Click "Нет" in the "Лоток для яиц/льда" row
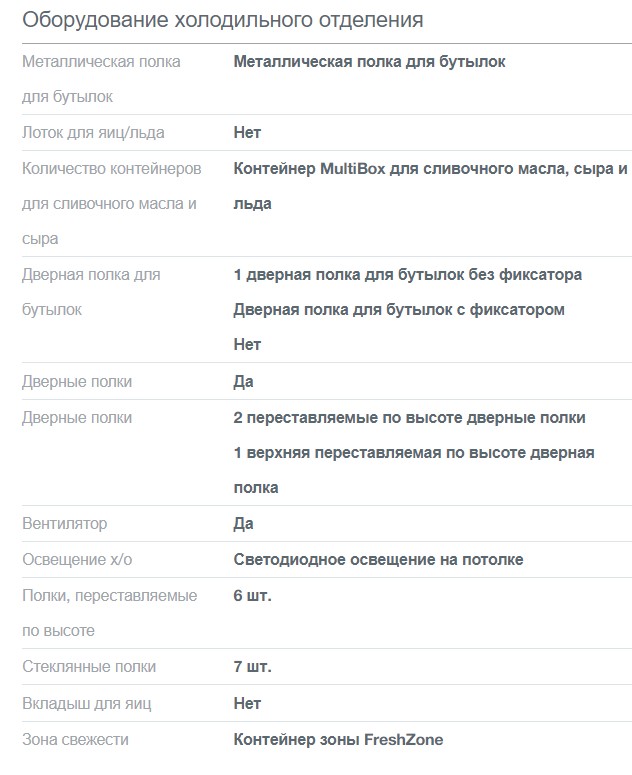632x775 pixels. 247,132
